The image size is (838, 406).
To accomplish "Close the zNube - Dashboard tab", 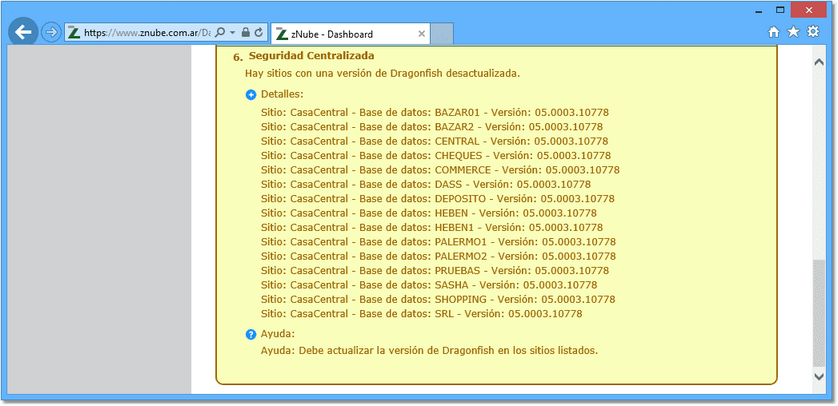I will coord(421,34).
